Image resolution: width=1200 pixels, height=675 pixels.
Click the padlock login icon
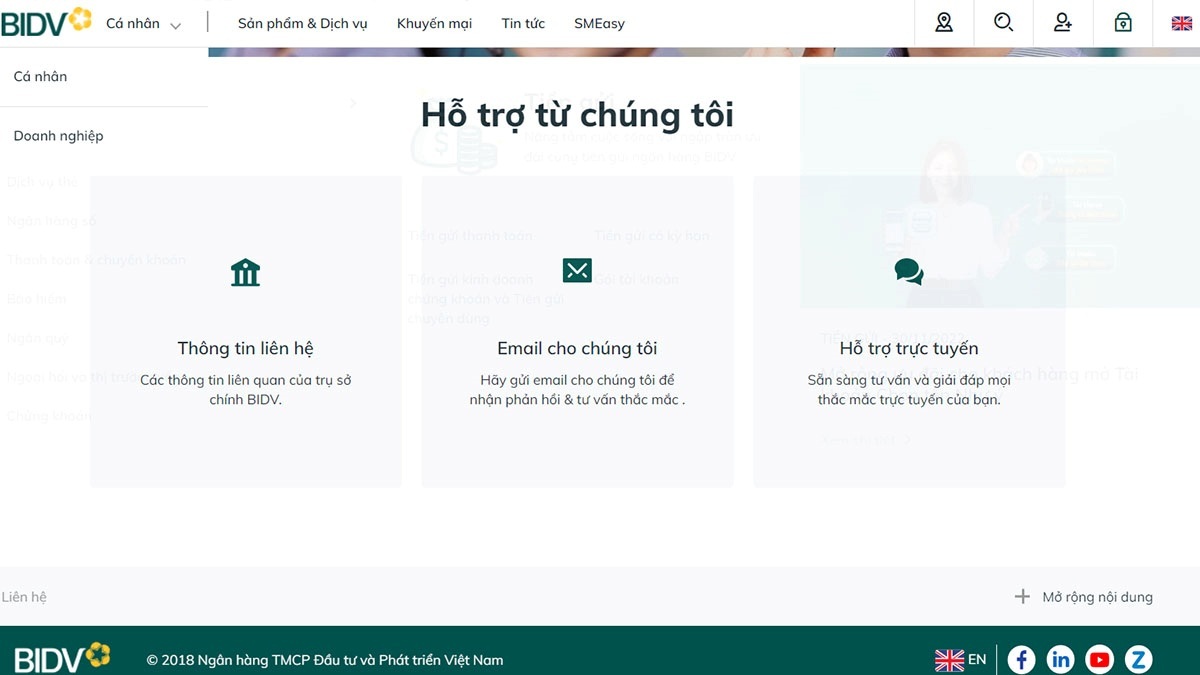point(1123,23)
